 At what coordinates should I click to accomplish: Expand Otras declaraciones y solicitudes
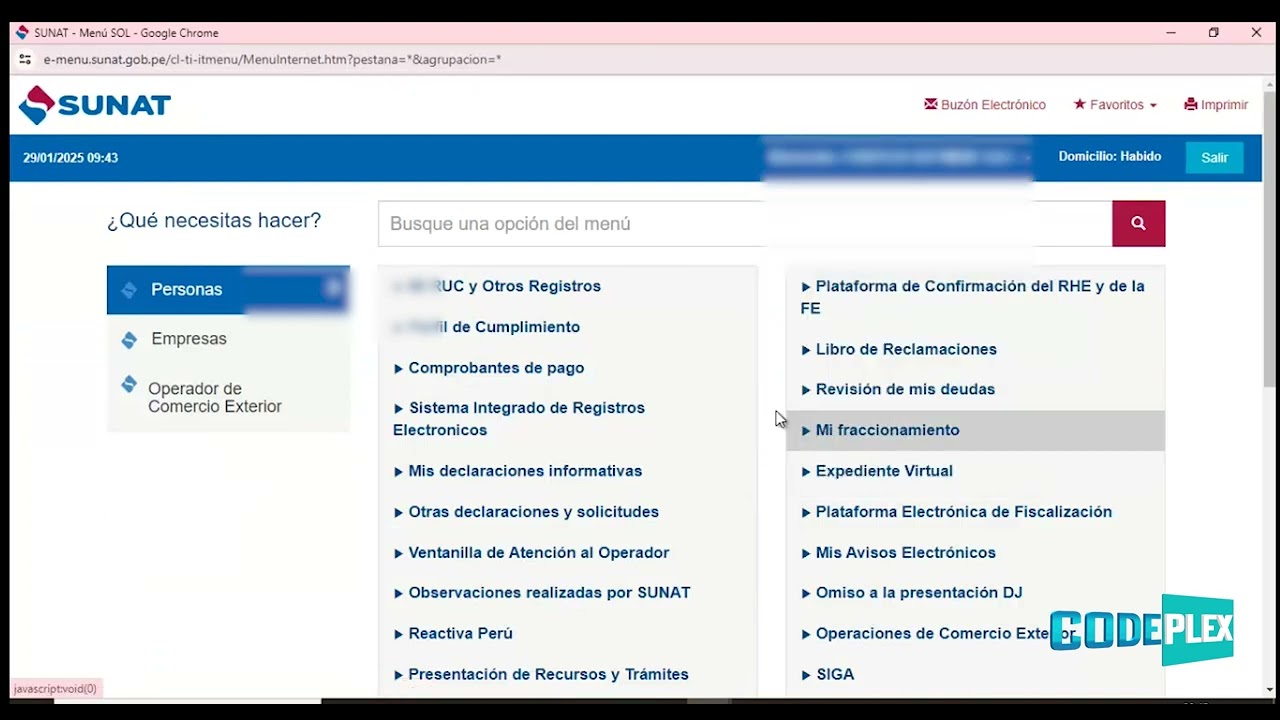point(526,512)
